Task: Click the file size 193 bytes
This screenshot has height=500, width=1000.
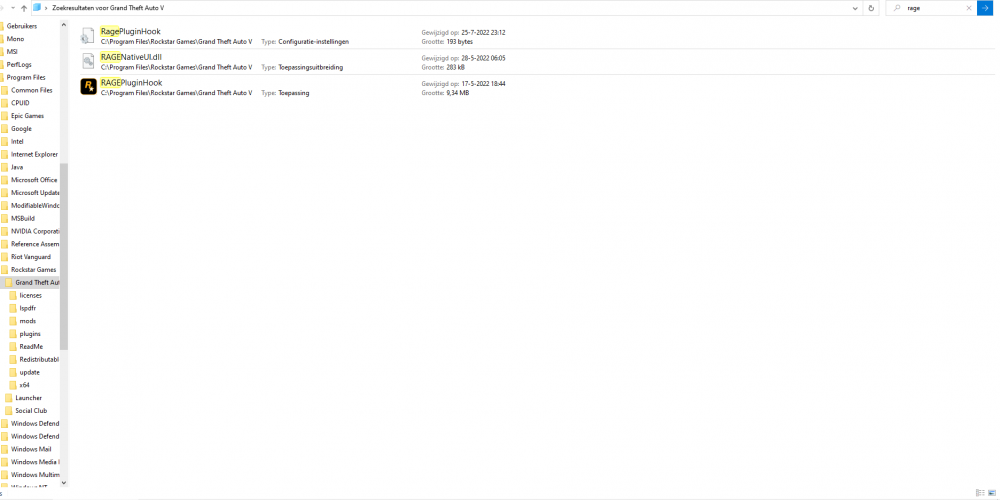Action: 459,41
